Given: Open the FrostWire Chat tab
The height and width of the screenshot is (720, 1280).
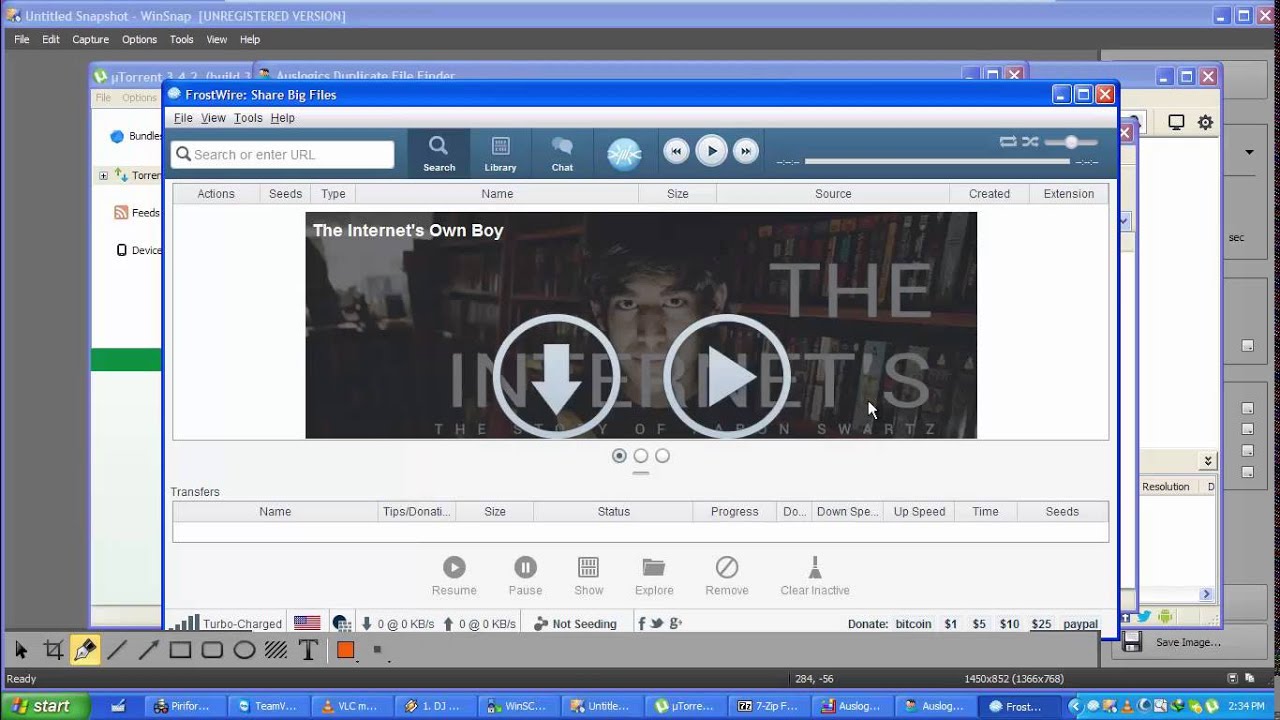Looking at the screenshot, I should [x=562, y=154].
